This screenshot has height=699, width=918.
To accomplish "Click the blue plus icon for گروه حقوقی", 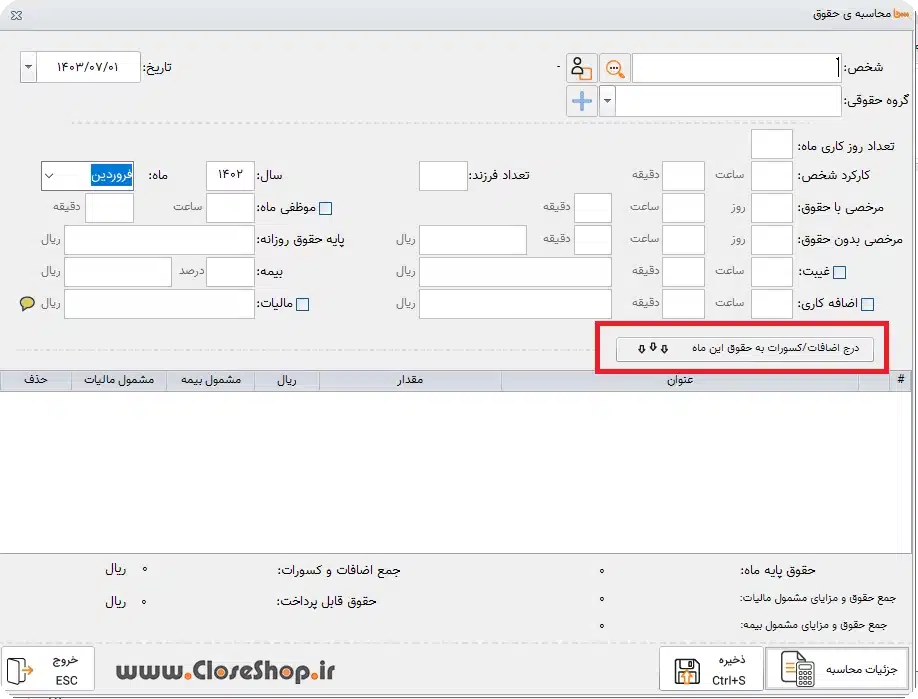I will tap(581, 101).
